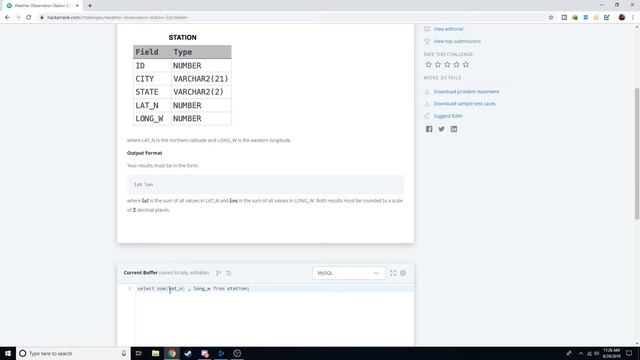Image resolution: width=640 pixels, height=360 pixels.
Task: Select the VARCHAR2(21) cell for CITY
Action: coord(201,79)
